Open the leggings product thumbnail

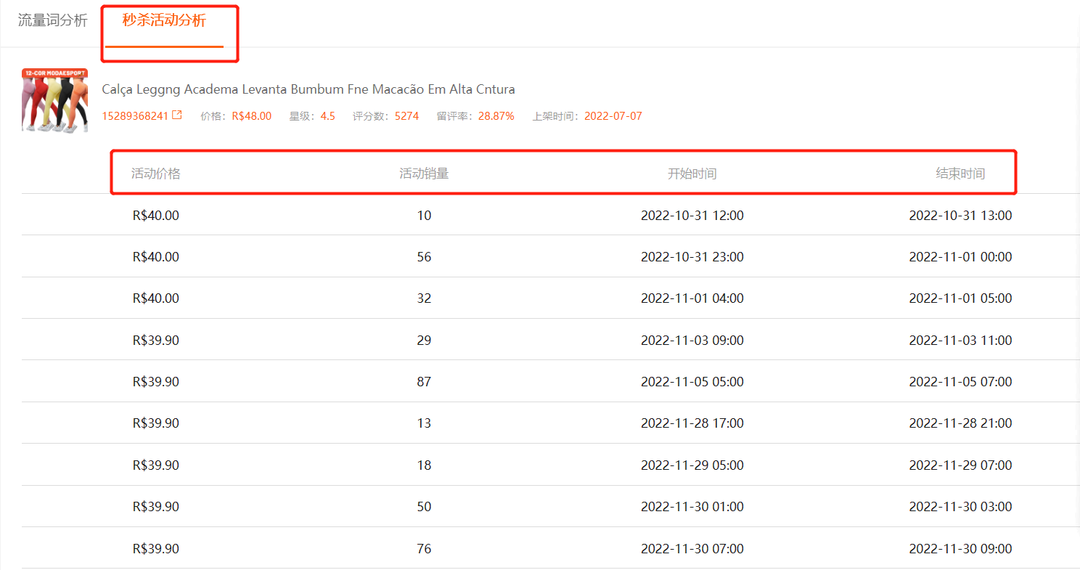pos(54,101)
